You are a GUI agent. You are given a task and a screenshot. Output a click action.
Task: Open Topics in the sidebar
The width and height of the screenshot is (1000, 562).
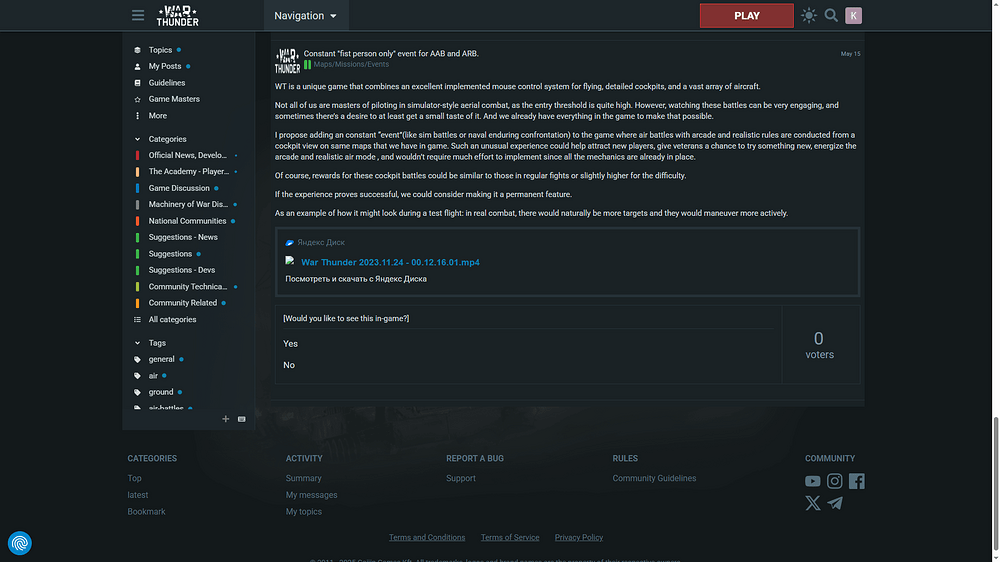pos(160,50)
